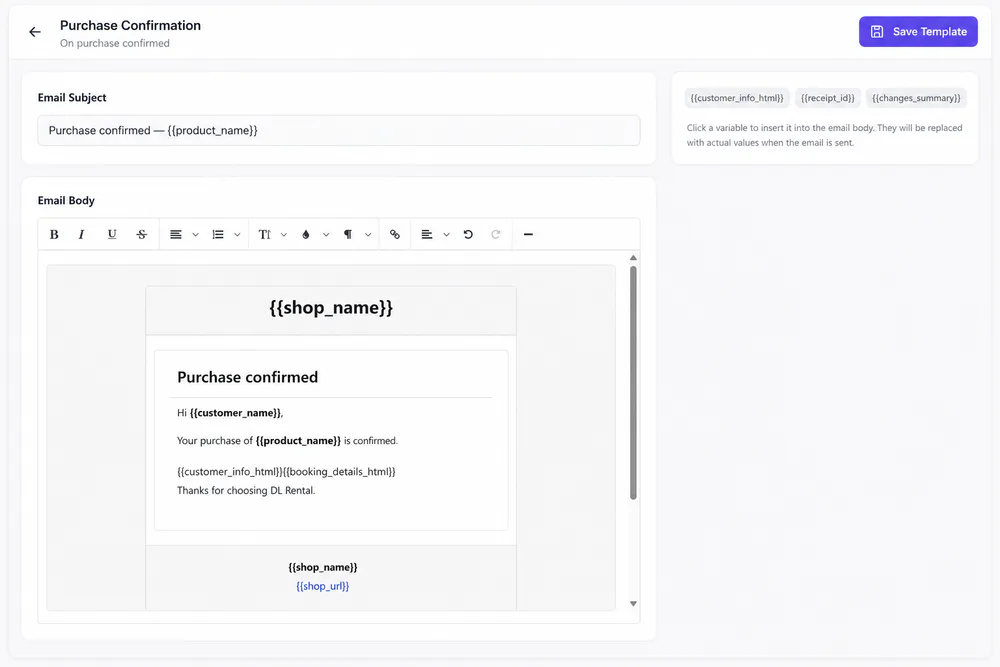This screenshot has width=1000, height=667.
Task: Click the undo icon
Action: (x=468, y=235)
